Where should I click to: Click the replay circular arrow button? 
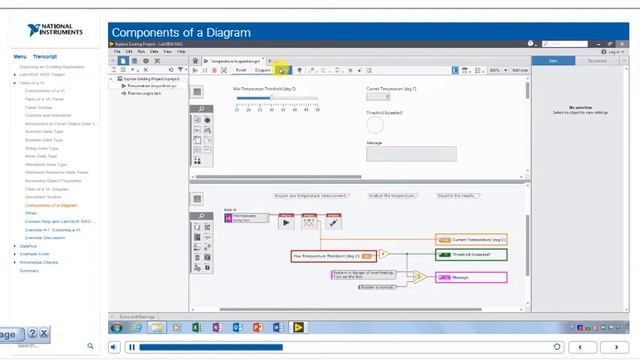557,347
